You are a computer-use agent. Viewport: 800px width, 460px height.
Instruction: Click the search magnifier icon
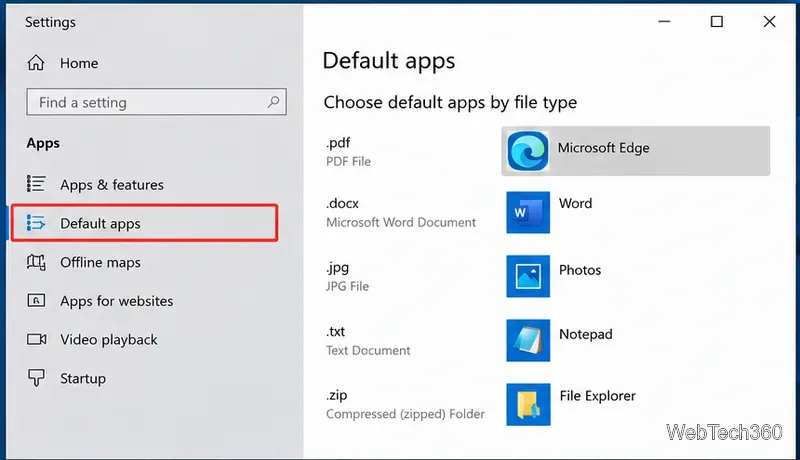pyautogui.click(x=273, y=101)
